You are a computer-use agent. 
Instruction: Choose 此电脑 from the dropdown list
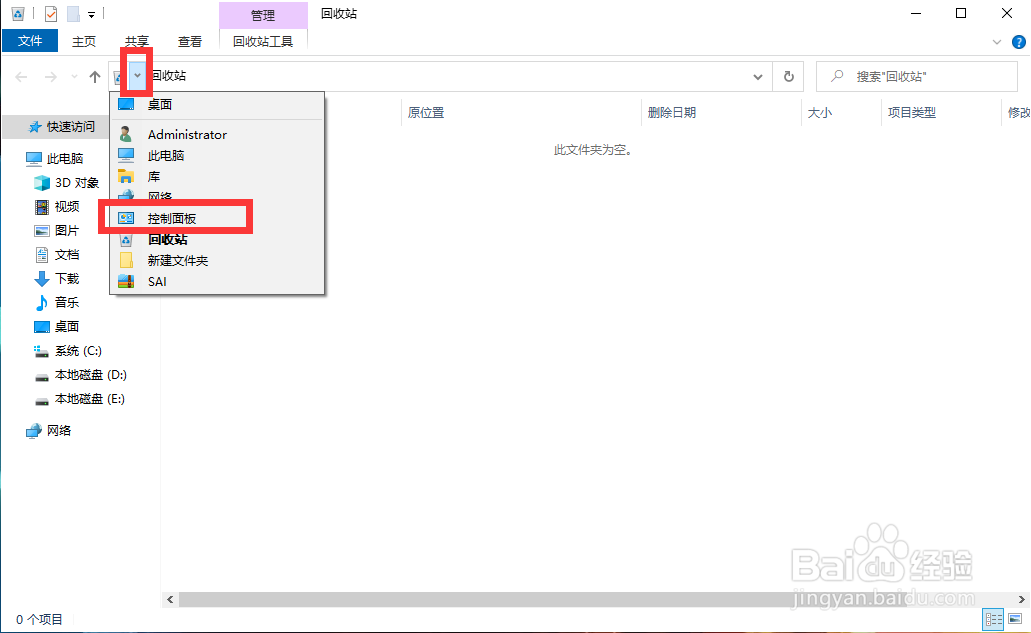[x=217, y=156]
